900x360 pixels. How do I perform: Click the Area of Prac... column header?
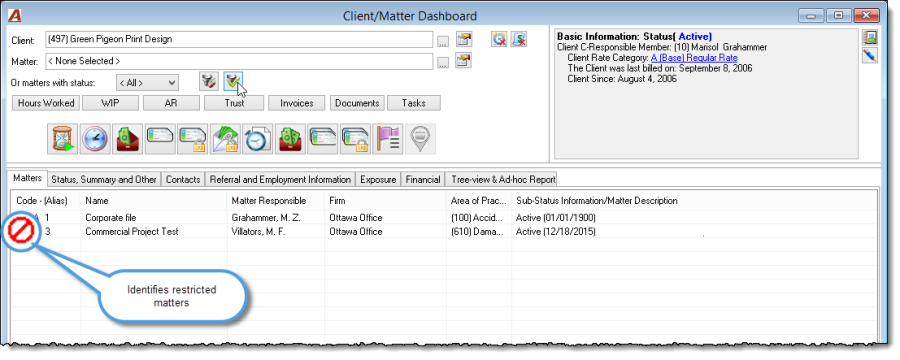coord(479,201)
